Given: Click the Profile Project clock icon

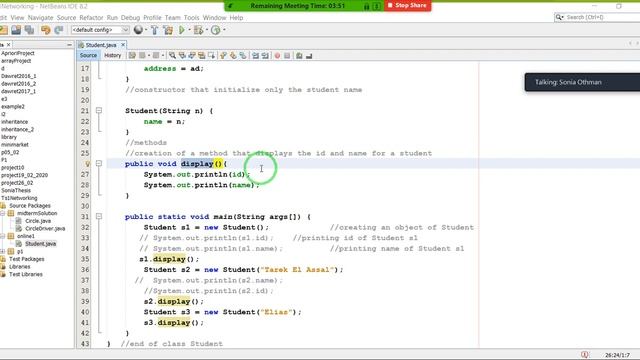Looking at the screenshot, I should [x=216, y=30].
